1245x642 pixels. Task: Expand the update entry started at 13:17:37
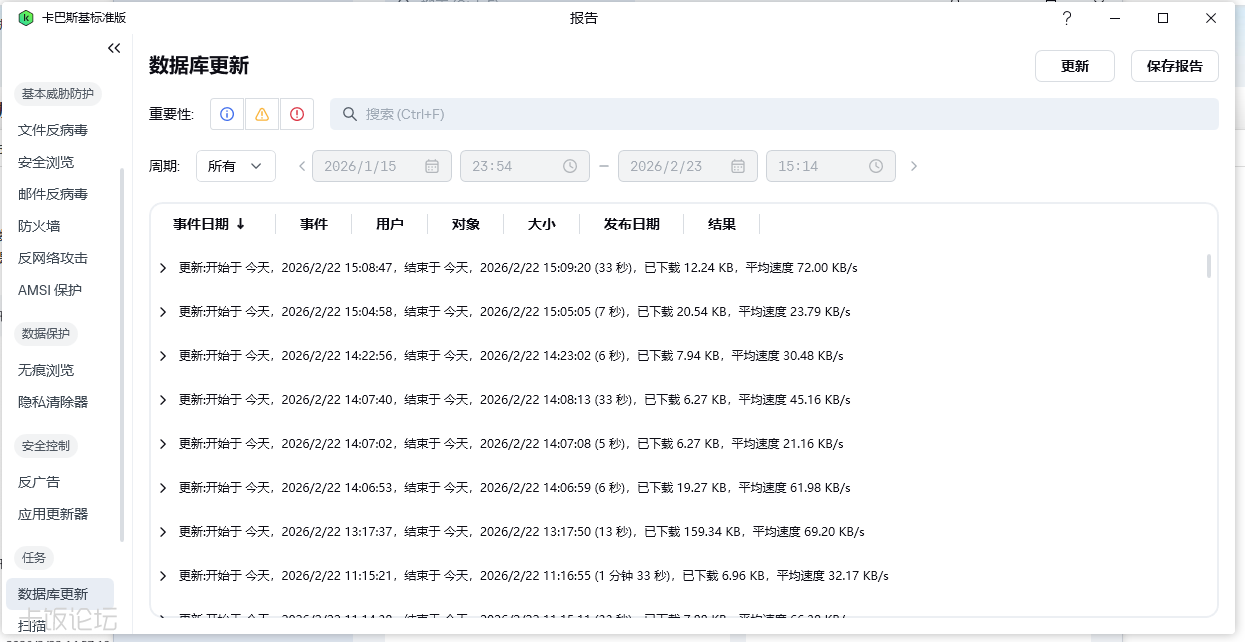[x=164, y=532]
